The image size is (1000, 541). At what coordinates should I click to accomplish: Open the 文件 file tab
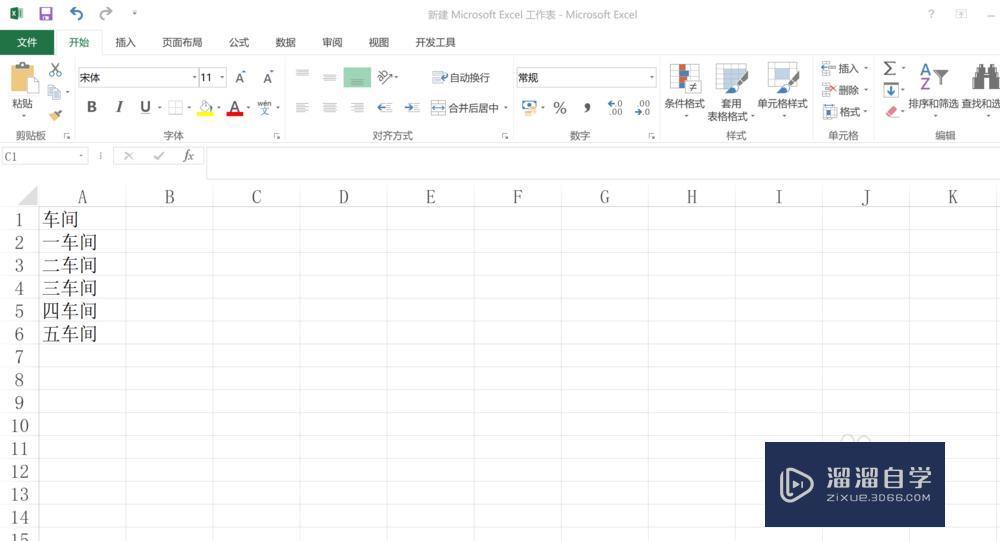(x=27, y=42)
